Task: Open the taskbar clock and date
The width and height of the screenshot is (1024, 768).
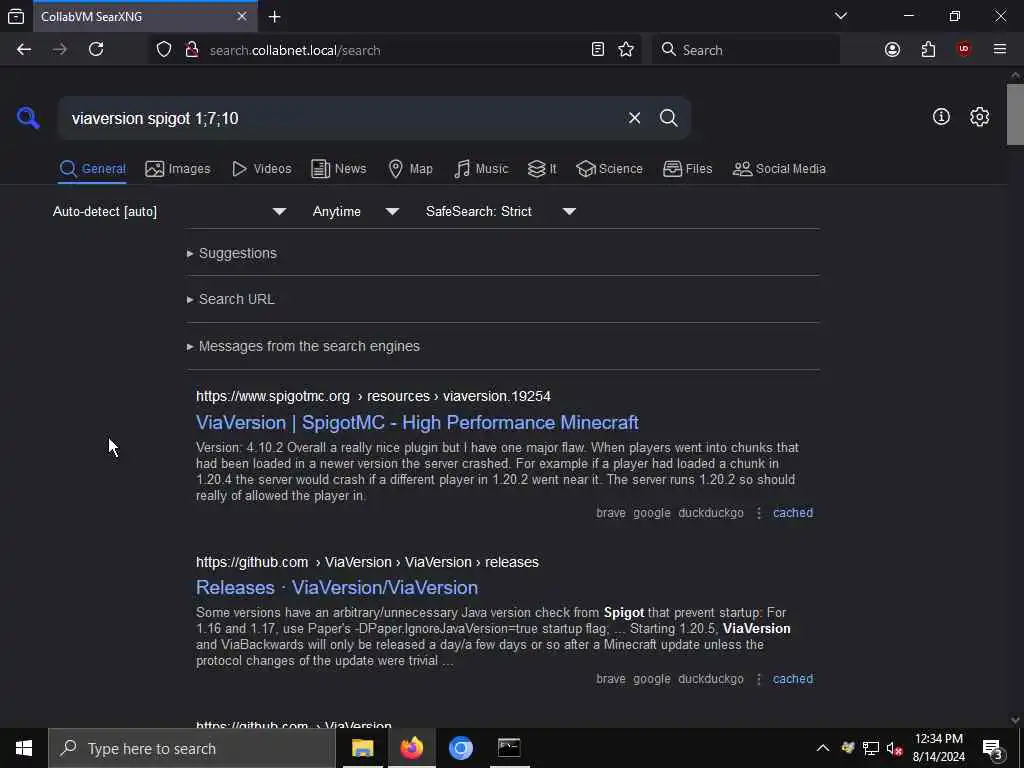Action: 938,748
